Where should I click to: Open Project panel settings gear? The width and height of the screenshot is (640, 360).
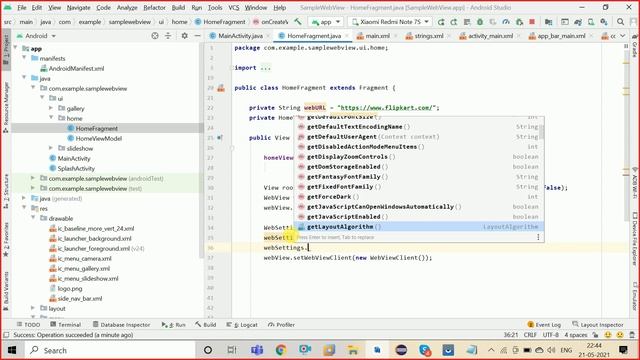(184, 36)
